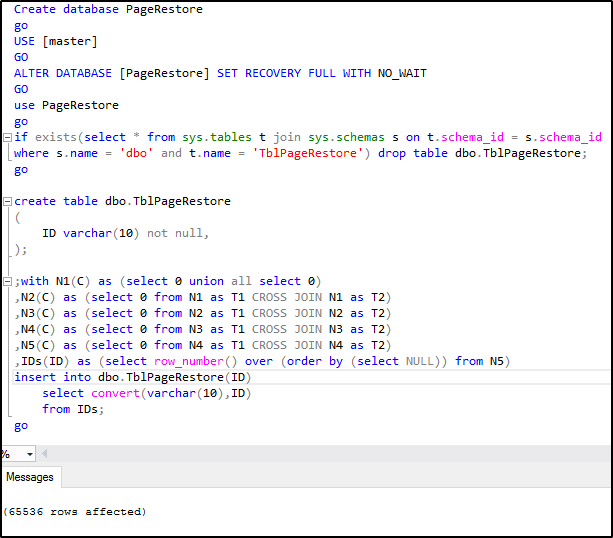Click the 'row_number()' function text
Image resolution: width=613 pixels, height=538 pixels.
coord(195,362)
